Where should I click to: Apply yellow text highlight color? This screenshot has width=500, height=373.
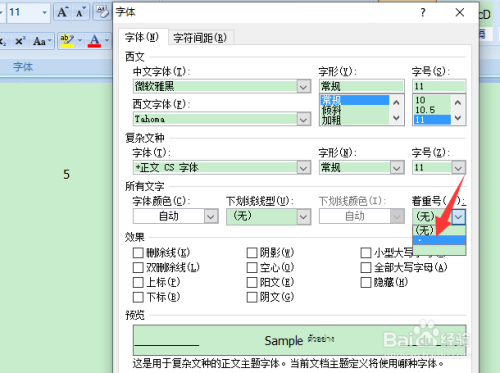point(67,41)
